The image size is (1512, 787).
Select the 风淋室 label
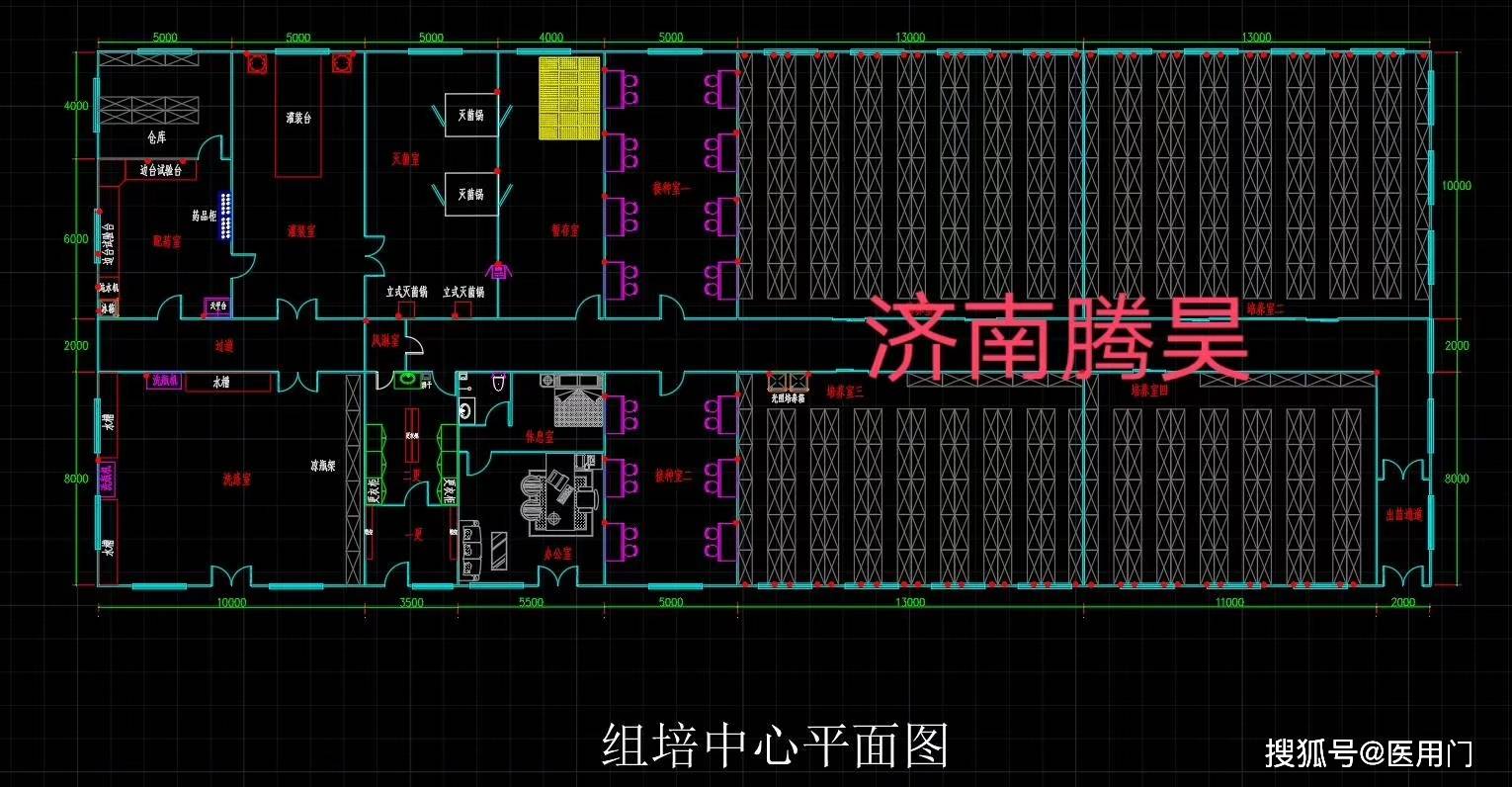[x=384, y=341]
